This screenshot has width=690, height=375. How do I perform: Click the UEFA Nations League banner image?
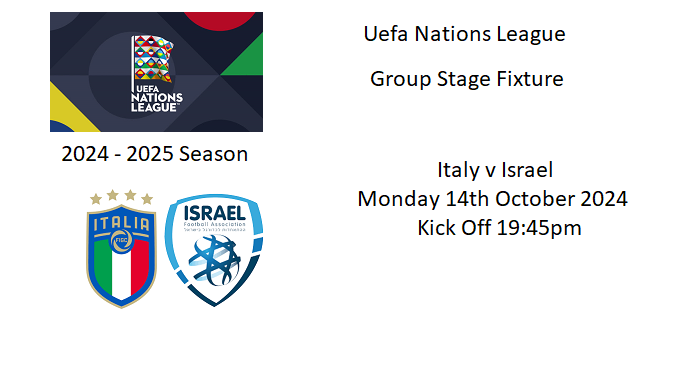tap(156, 72)
